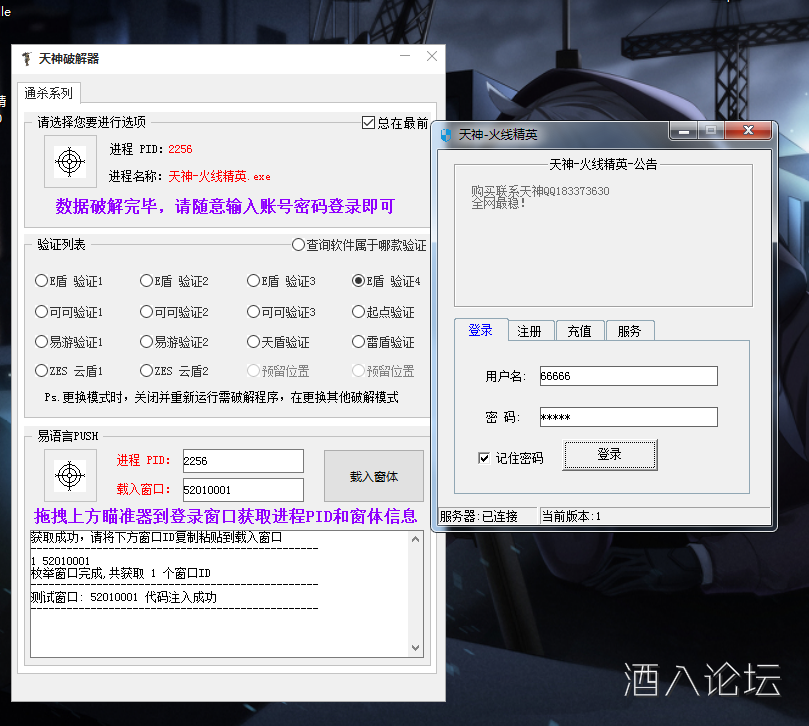The image size is (809, 726).
Task: Select the 查询软件属于哪款验证 radio button
Action: click(298, 244)
